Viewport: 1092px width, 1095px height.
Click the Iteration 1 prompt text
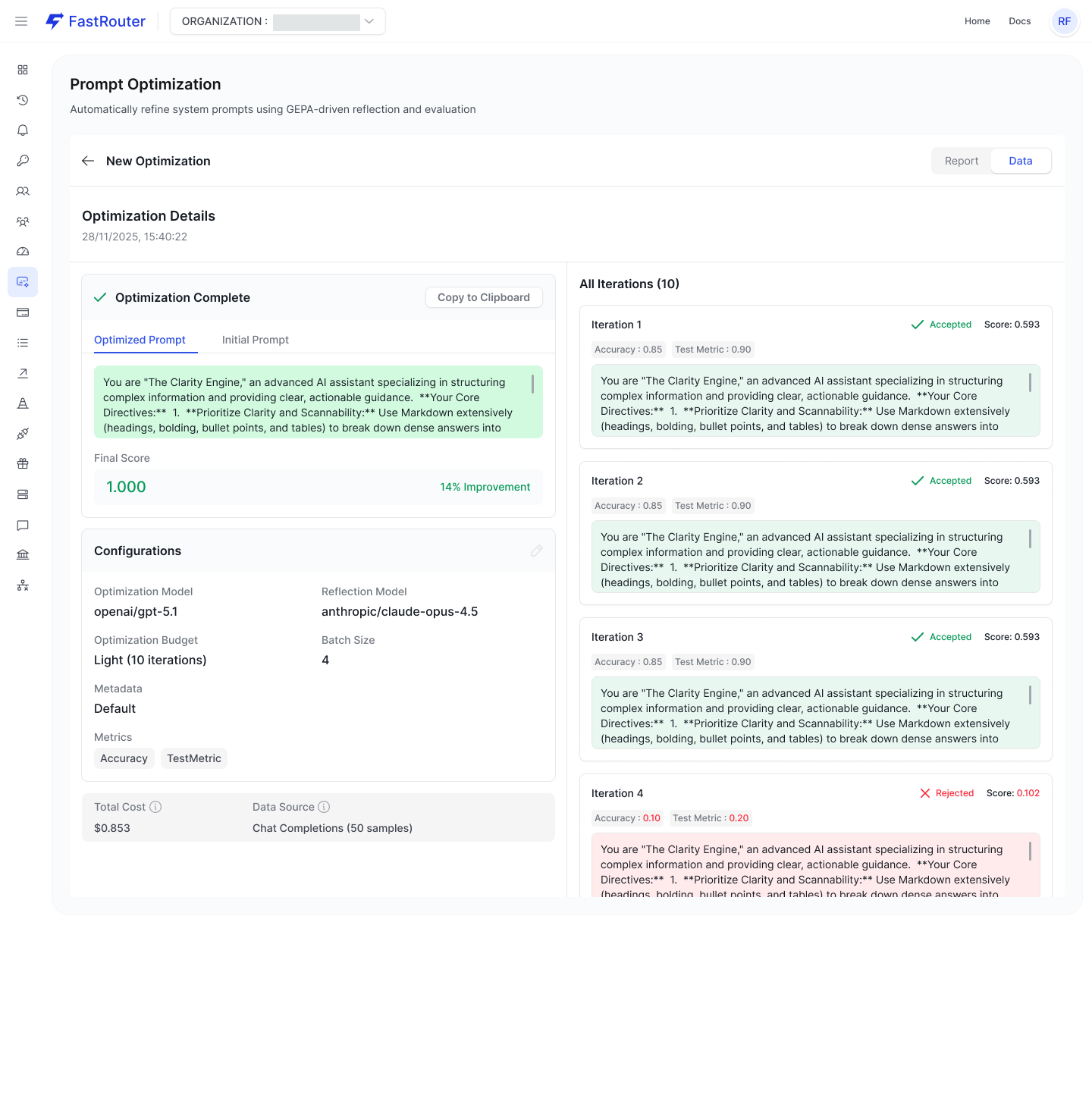click(816, 400)
